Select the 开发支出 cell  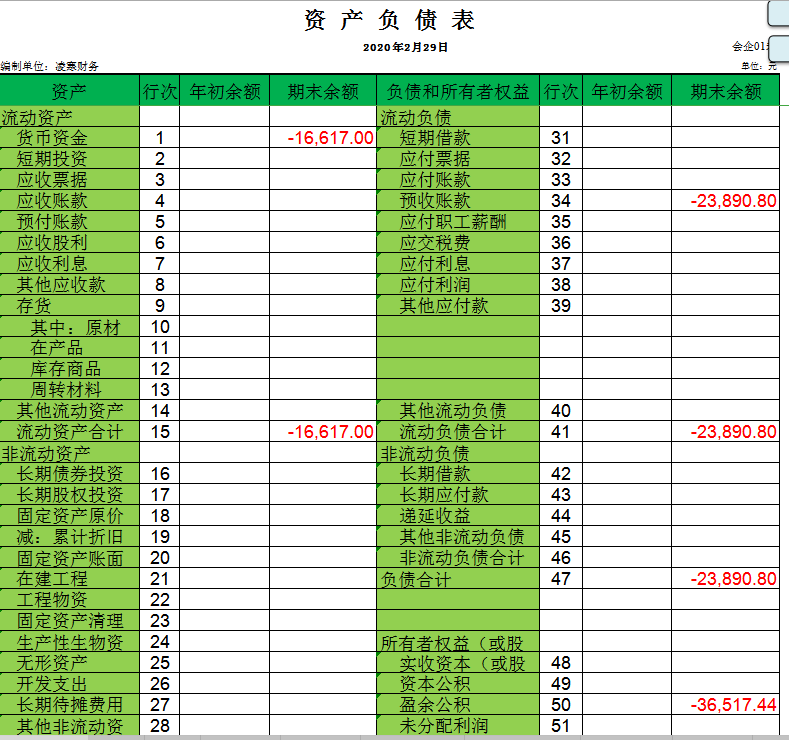coord(69,684)
